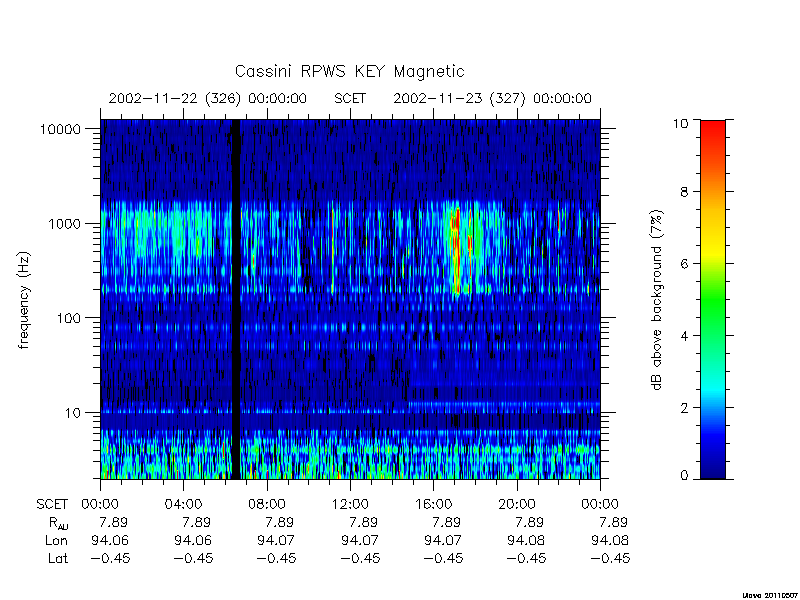
Task: Select the 1000 frequency tick label
Action: click(x=65, y=223)
